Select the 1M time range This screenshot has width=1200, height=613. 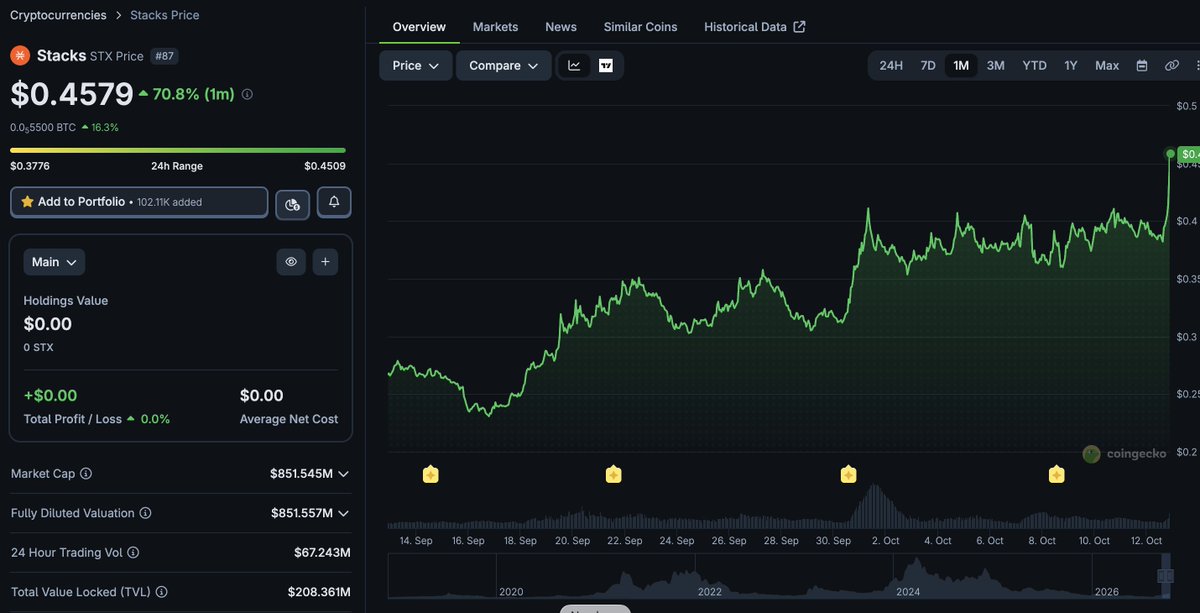click(x=961, y=66)
